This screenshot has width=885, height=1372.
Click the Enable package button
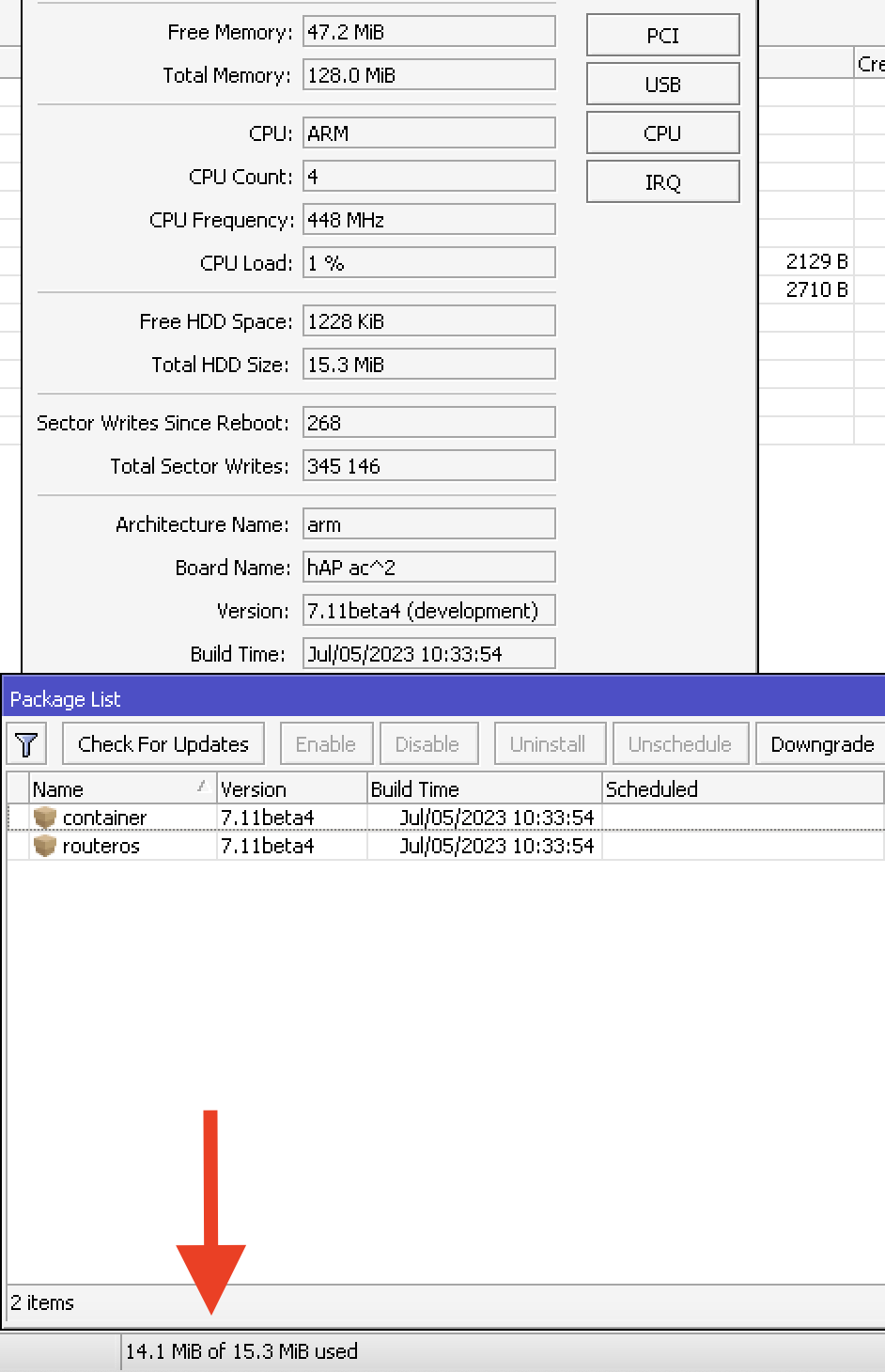[x=326, y=744]
